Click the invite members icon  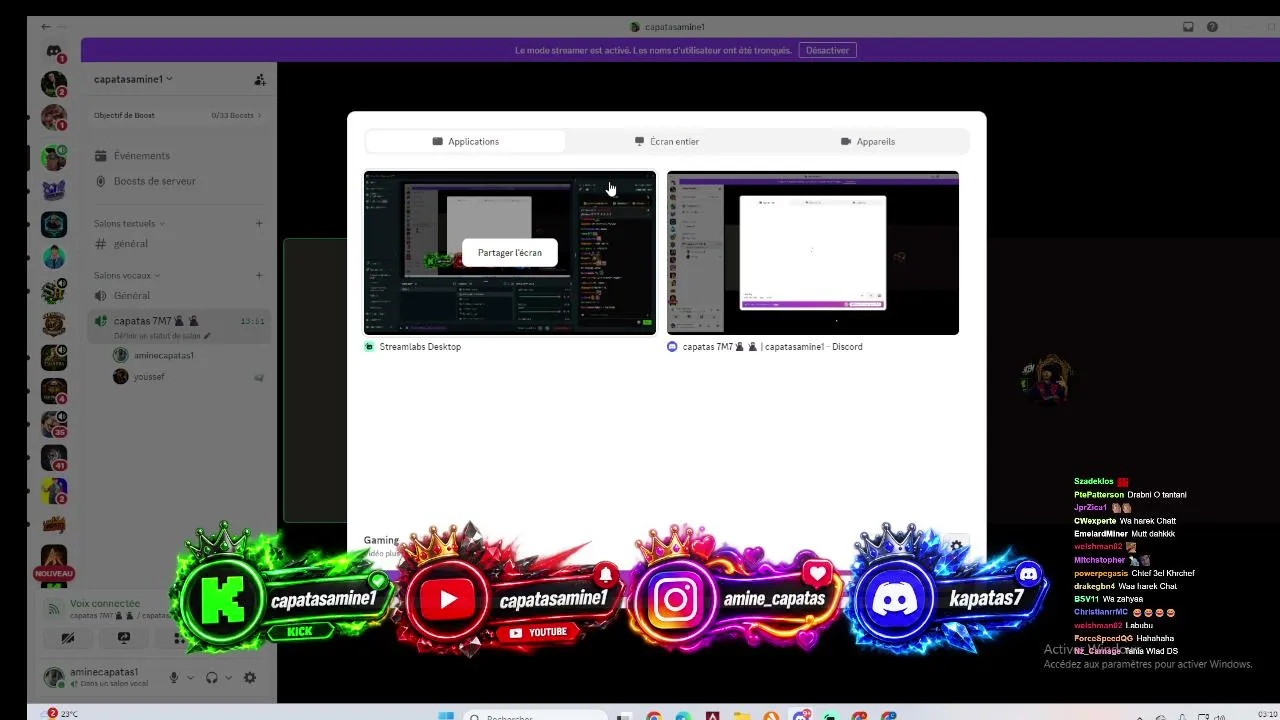260,80
